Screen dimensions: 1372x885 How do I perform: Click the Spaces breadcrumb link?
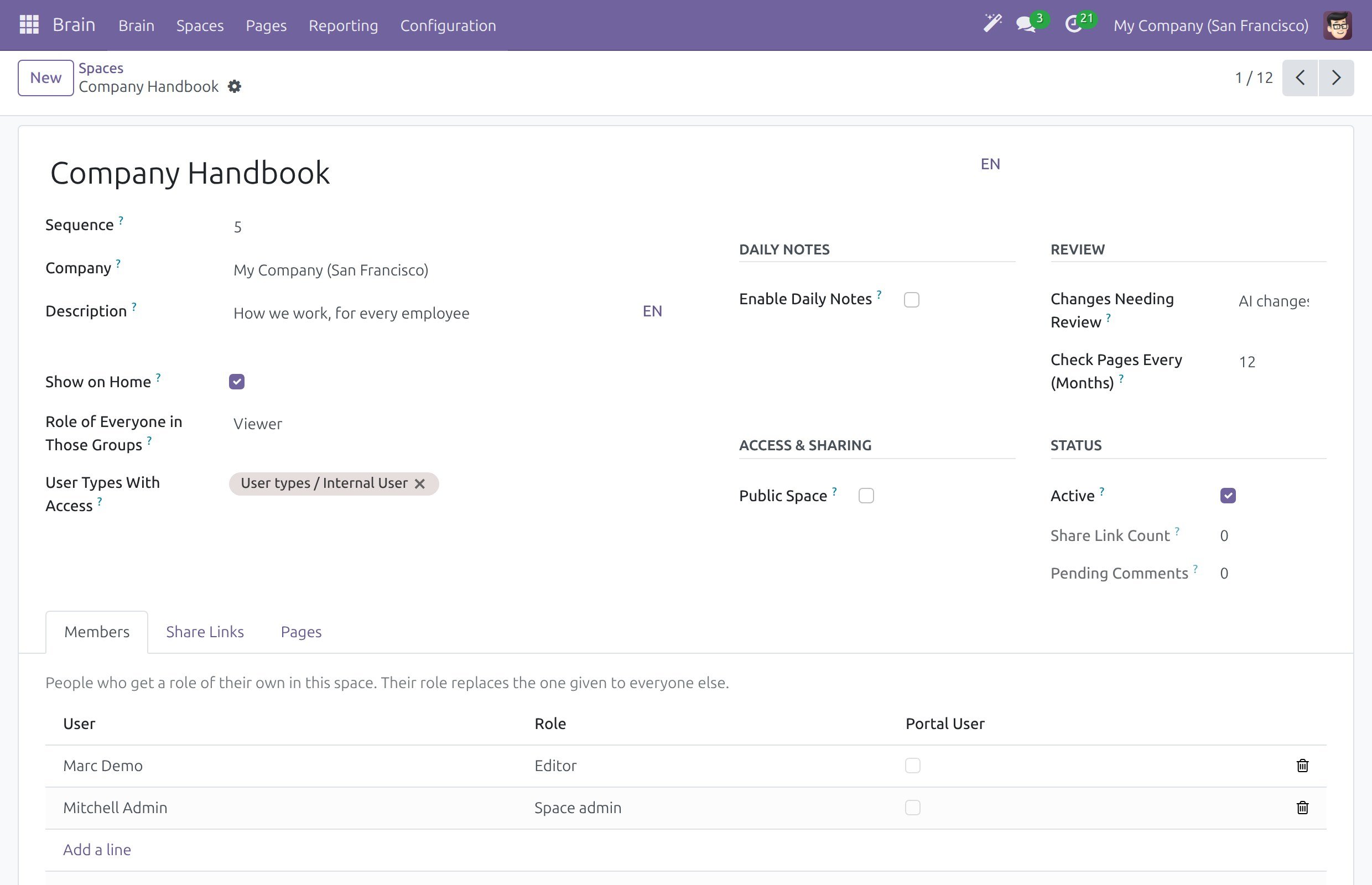coord(101,68)
